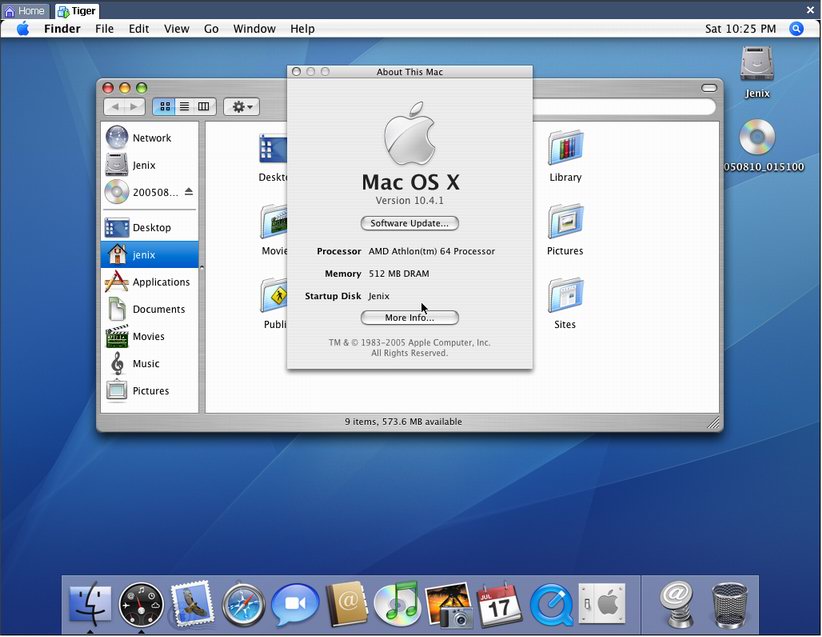Click AMD Athlon(tm) 64 Processor text

point(431,251)
